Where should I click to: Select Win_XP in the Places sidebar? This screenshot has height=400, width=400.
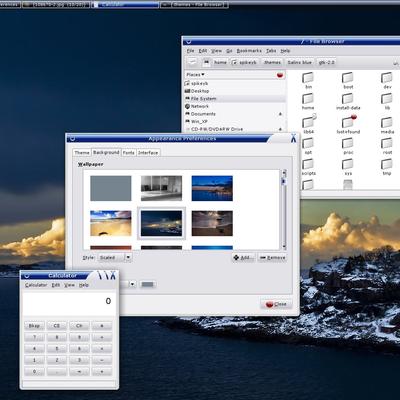[x=235, y=122]
